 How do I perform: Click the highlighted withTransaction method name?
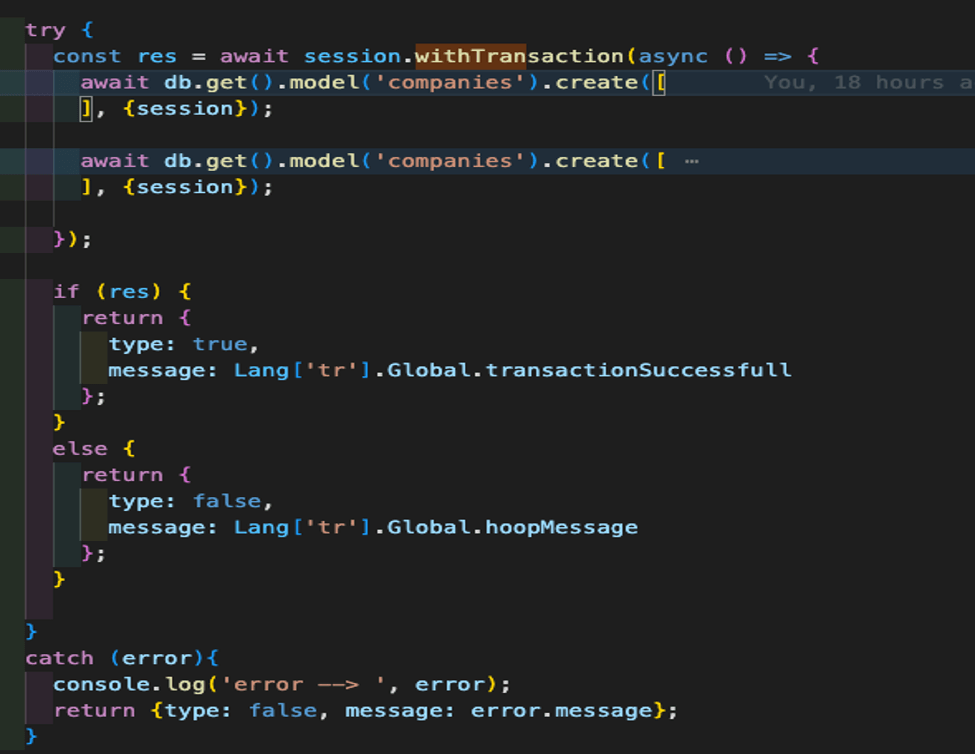518,56
